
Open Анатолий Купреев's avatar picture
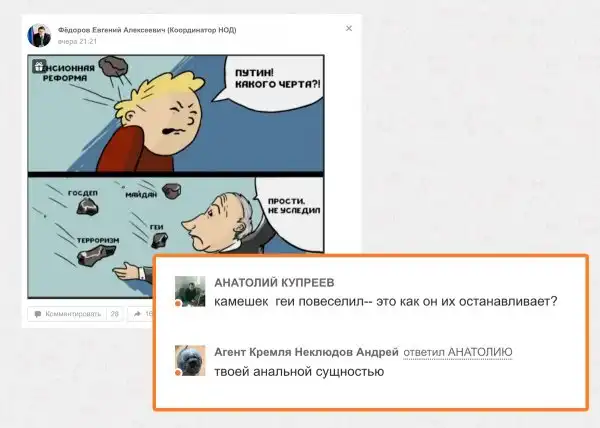click(190, 291)
